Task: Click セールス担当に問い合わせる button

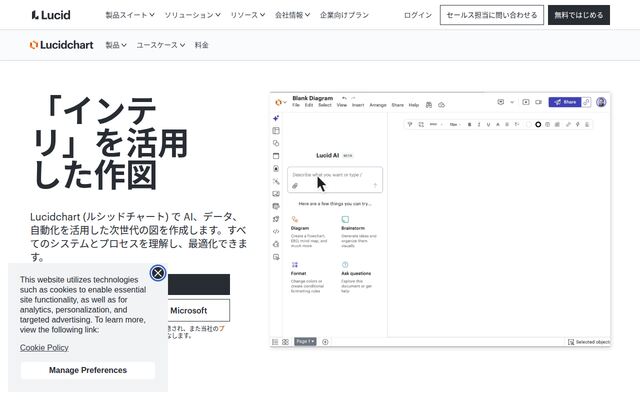Action: click(x=491, y=15)
